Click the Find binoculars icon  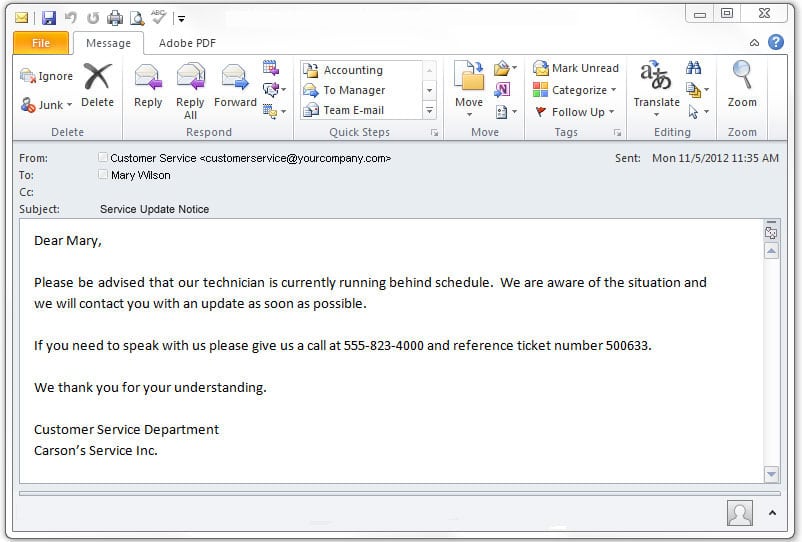click(x=694, y=67)
